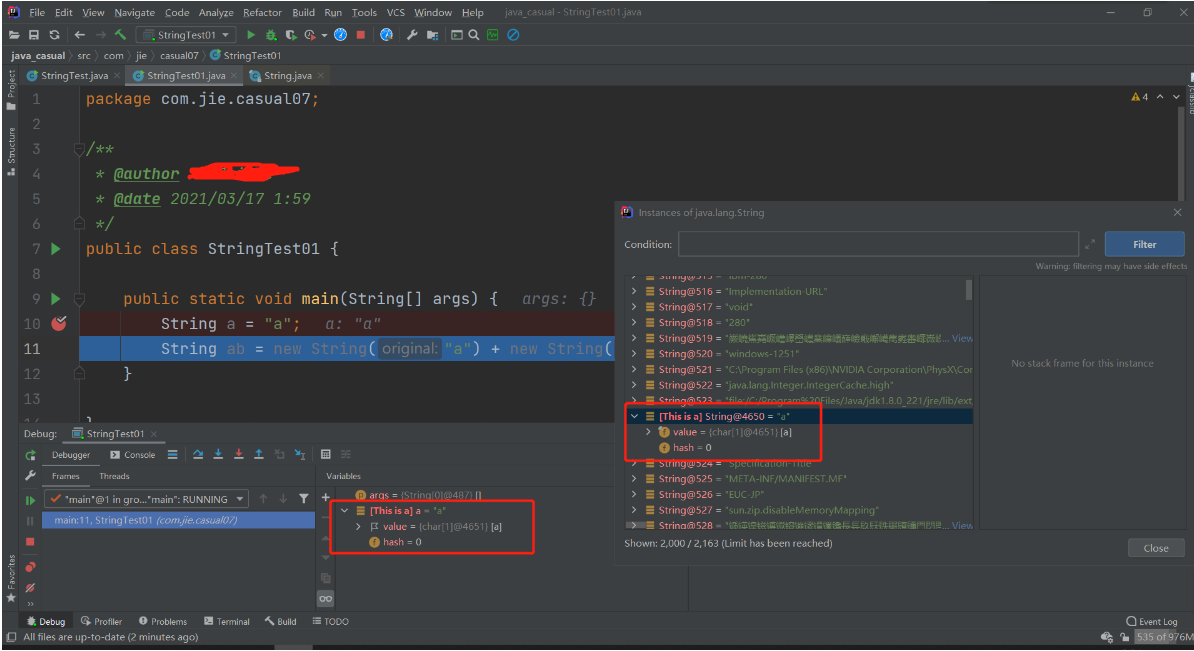1194x651 pixels.
Task: Click the Step Out icon
Action: [x=259, y=455]
